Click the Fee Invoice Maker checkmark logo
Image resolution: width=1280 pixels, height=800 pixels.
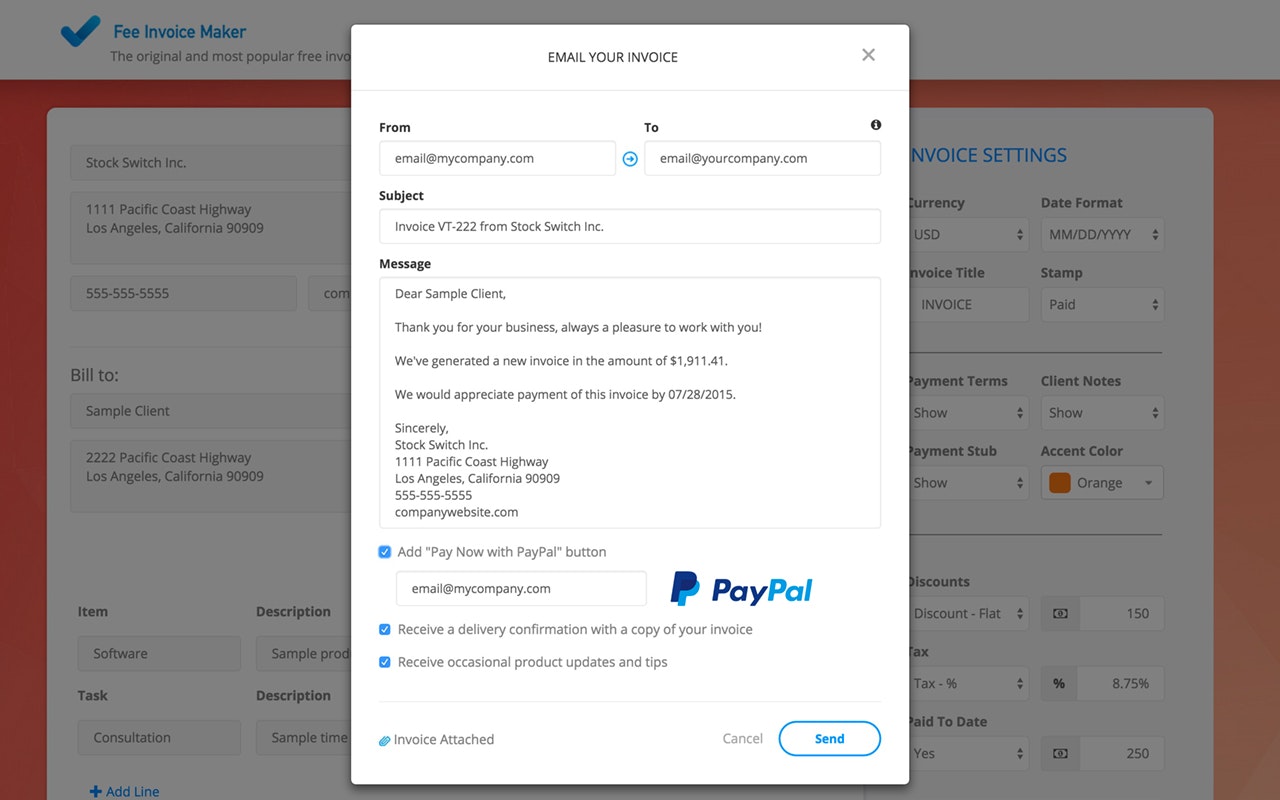pyautogui.click(x=80, y=31)
